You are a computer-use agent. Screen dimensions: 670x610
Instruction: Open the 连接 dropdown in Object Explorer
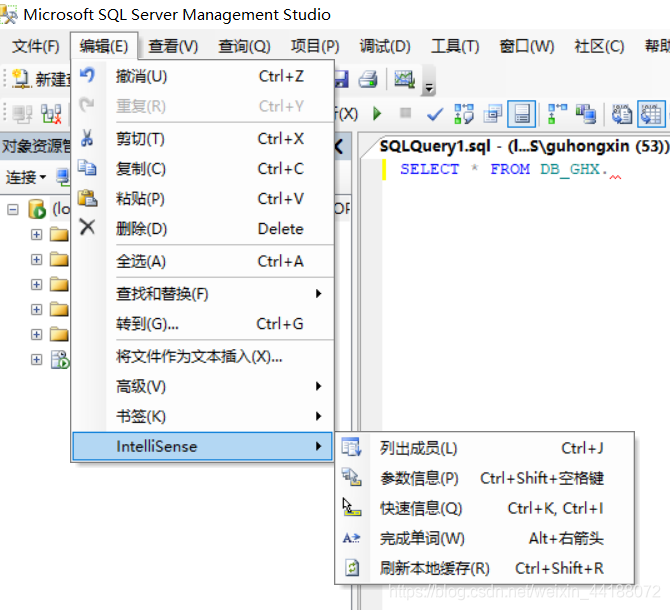(x=26, y=177)
